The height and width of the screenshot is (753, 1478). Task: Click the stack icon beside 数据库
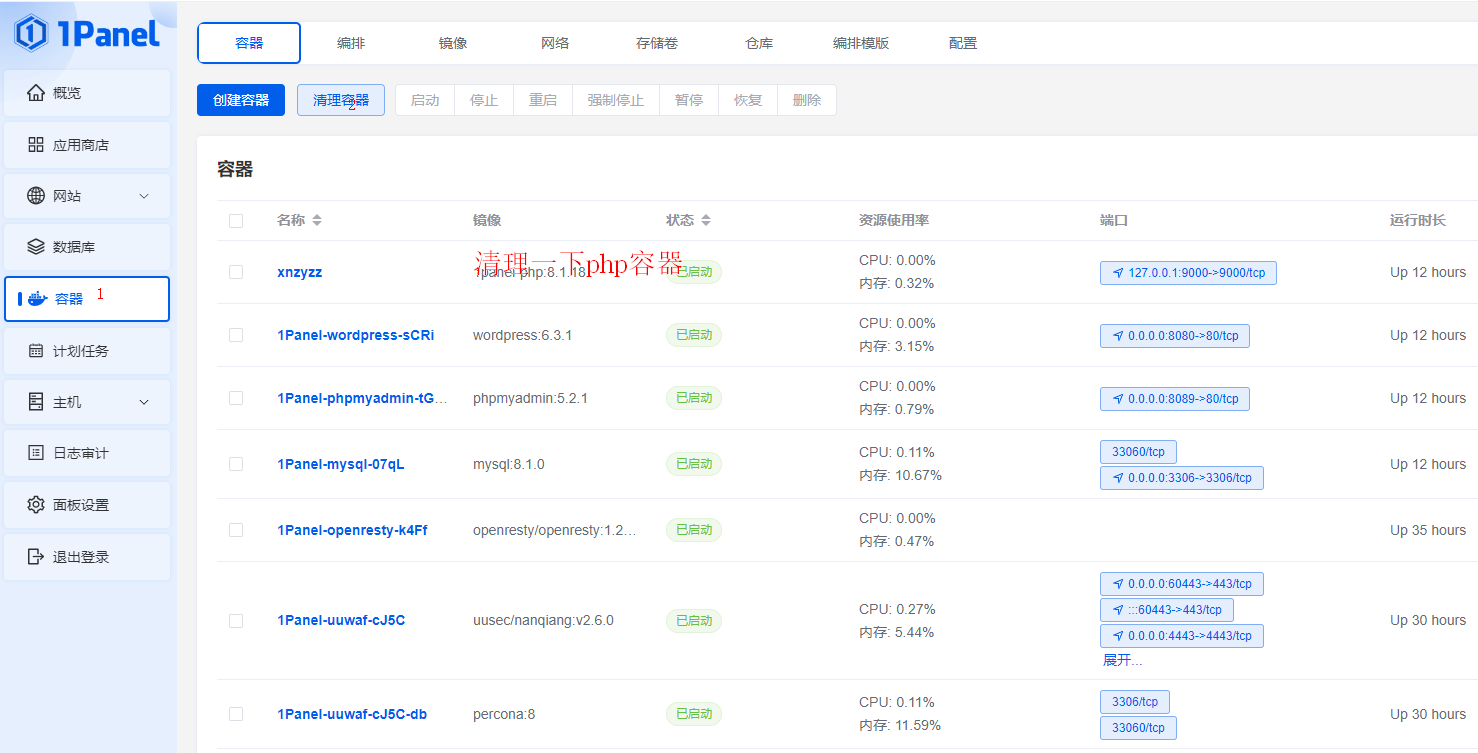click(36, 247)
